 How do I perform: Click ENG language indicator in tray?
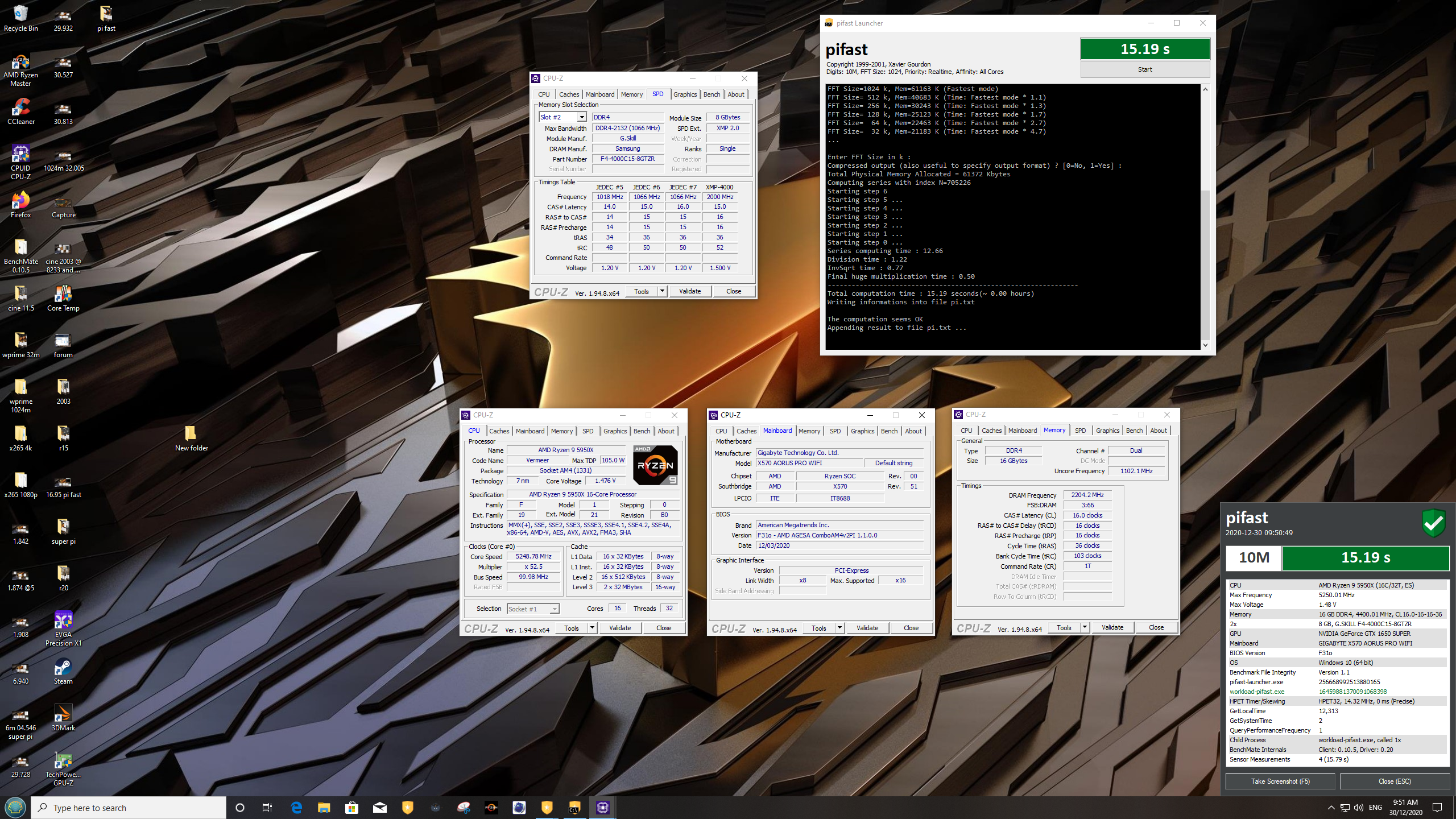pyautogui.click(x=1375, y=808)
